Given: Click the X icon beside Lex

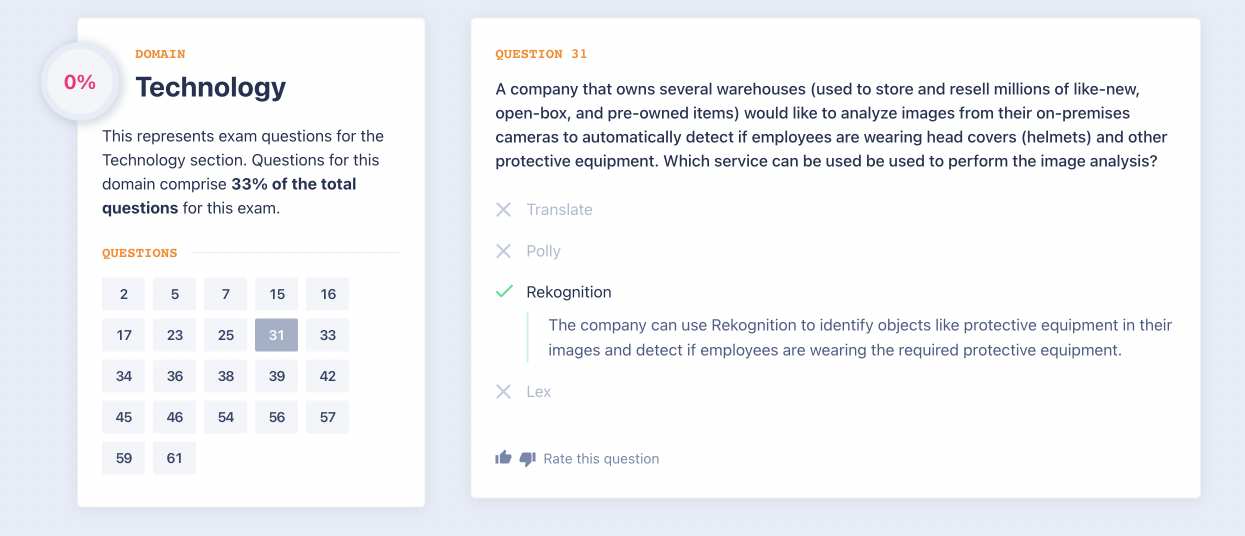Looking at the screenshot, I should tap(504, 392).
